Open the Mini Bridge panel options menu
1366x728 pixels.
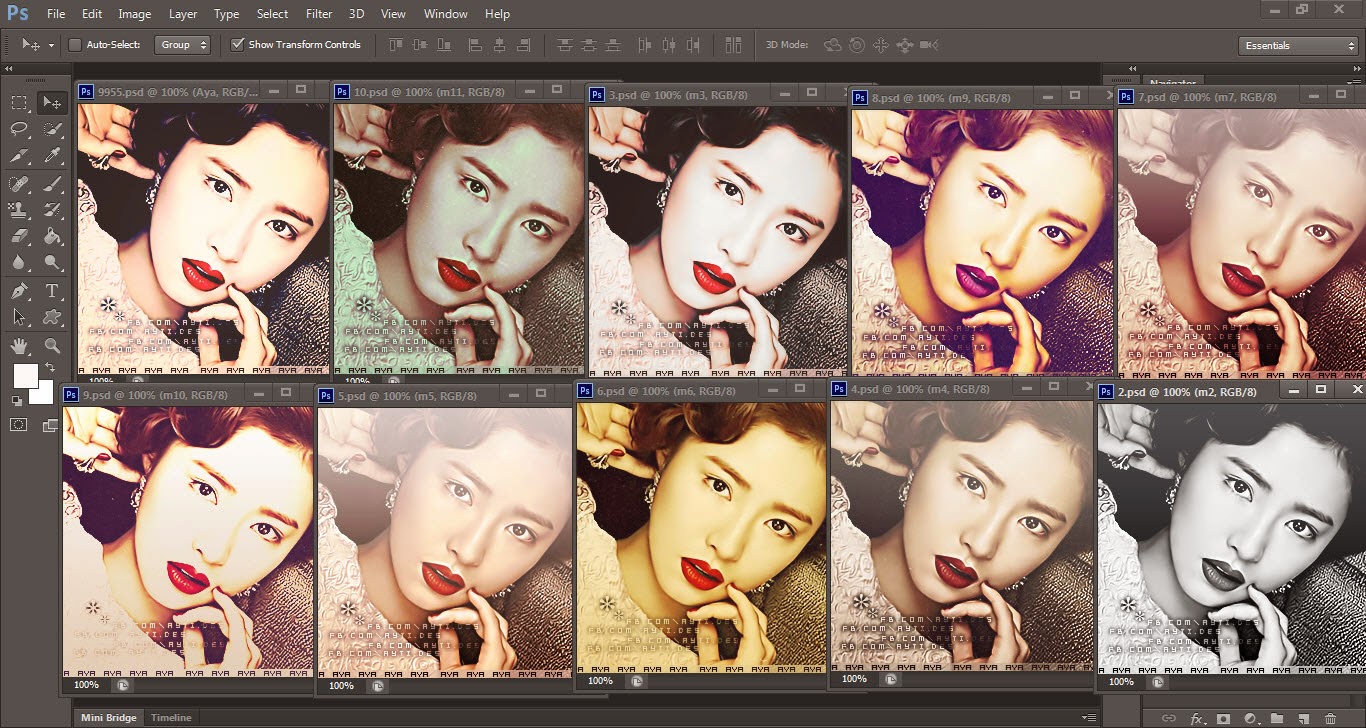coord(1090,717)
